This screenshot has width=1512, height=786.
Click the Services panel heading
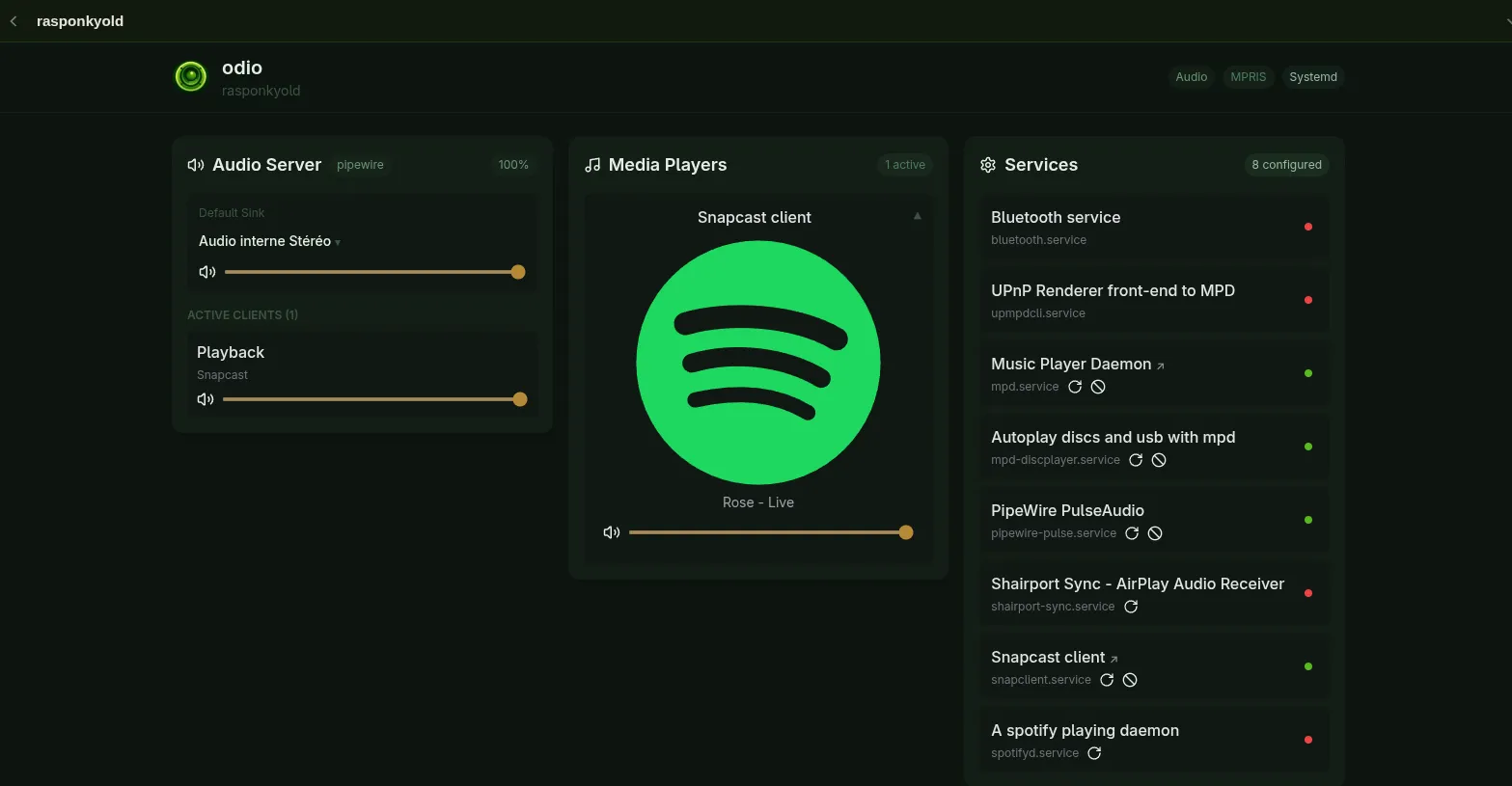pos(1041,165)
